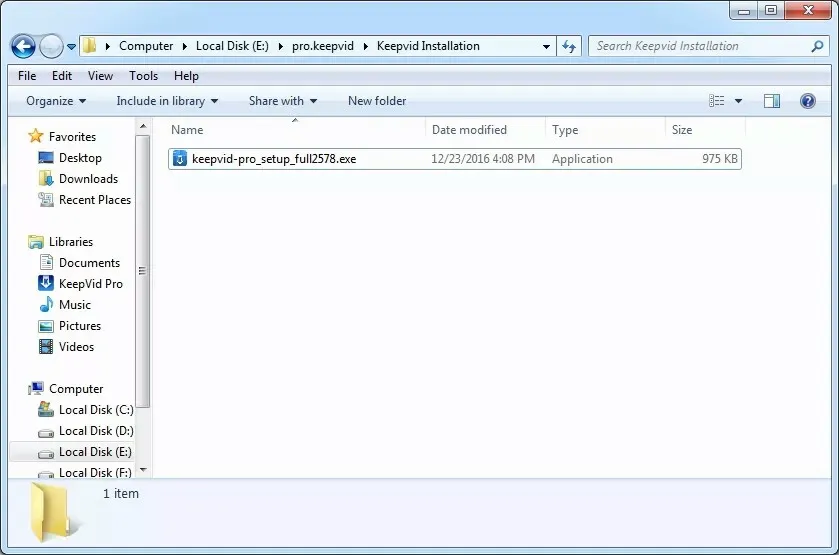The width and height of the screenshot is (839, 555).
Task: Click the 975 KB size cell
Action: 720,159
